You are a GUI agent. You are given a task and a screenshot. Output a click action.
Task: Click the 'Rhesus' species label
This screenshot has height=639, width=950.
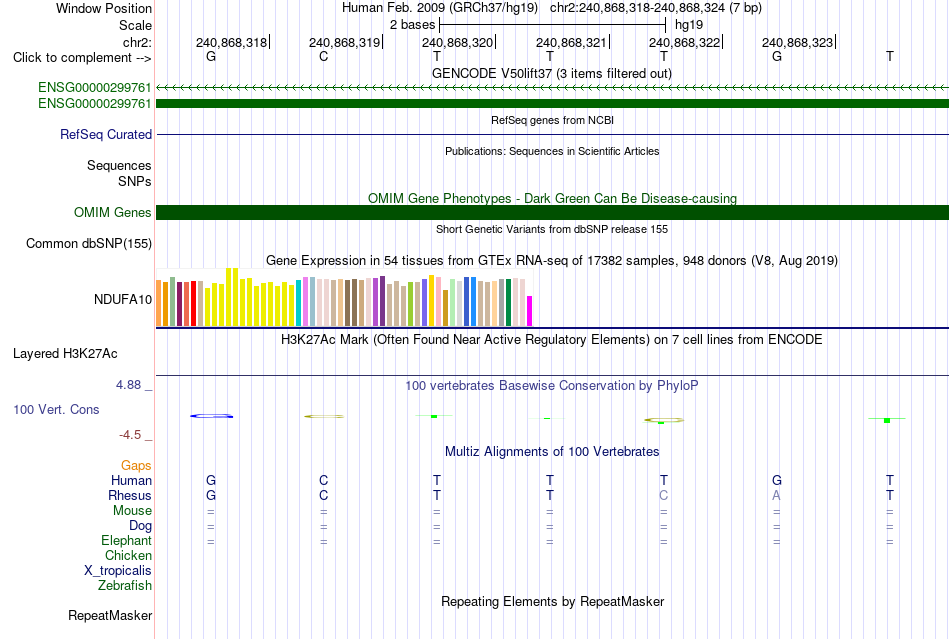pos(130,495)
